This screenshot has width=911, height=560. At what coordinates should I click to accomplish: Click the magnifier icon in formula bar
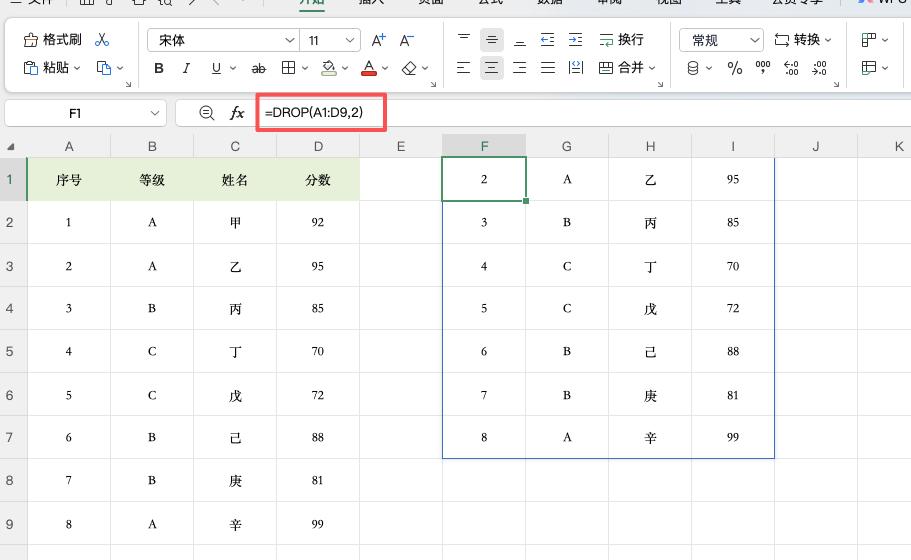207,113
